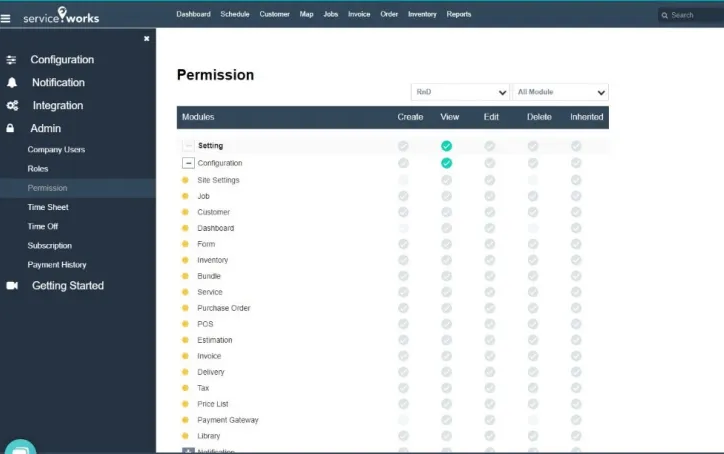Screen dimensions: 724x454
Task: Click the search magnifier icon
Action: tap(664, 15)
